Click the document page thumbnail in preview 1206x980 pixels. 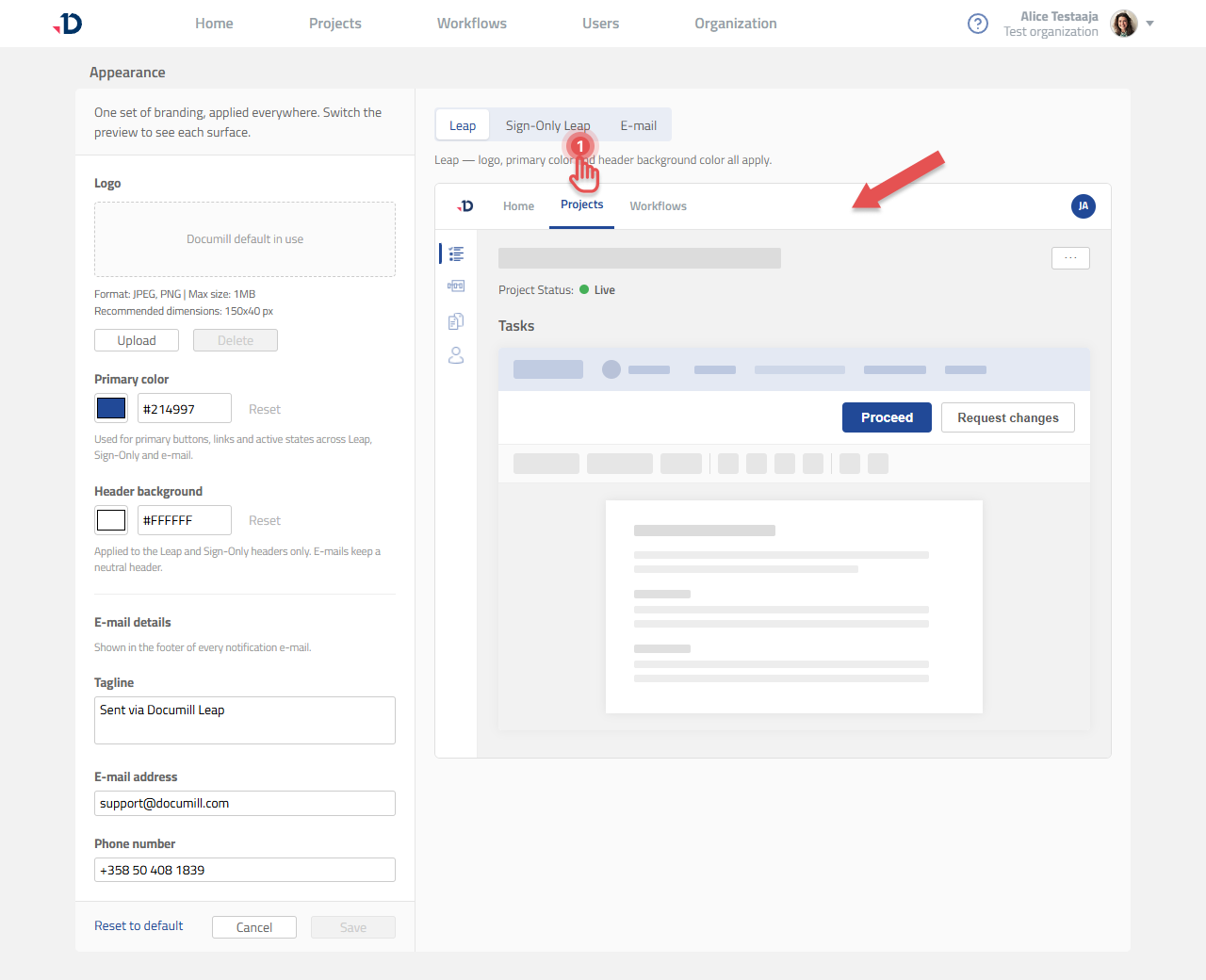pyautogui.click(x=794, y=607)
